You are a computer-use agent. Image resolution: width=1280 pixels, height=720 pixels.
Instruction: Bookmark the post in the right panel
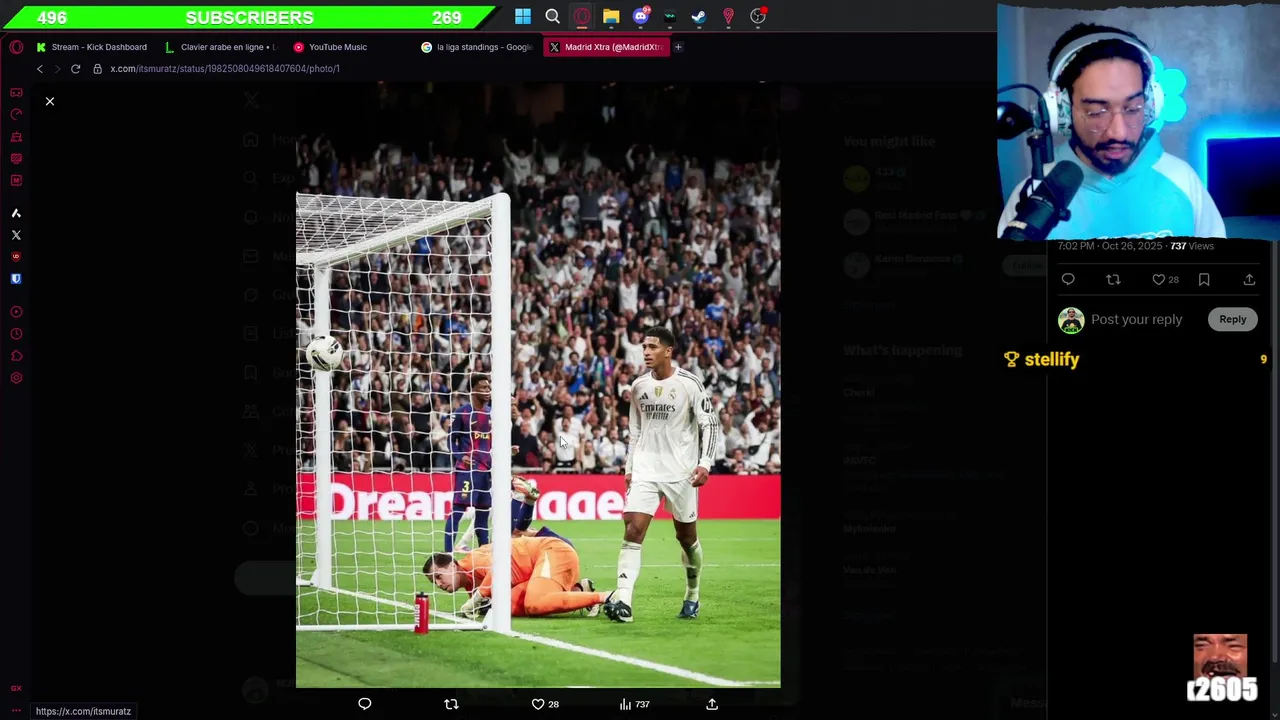[x=1204, y=280]
